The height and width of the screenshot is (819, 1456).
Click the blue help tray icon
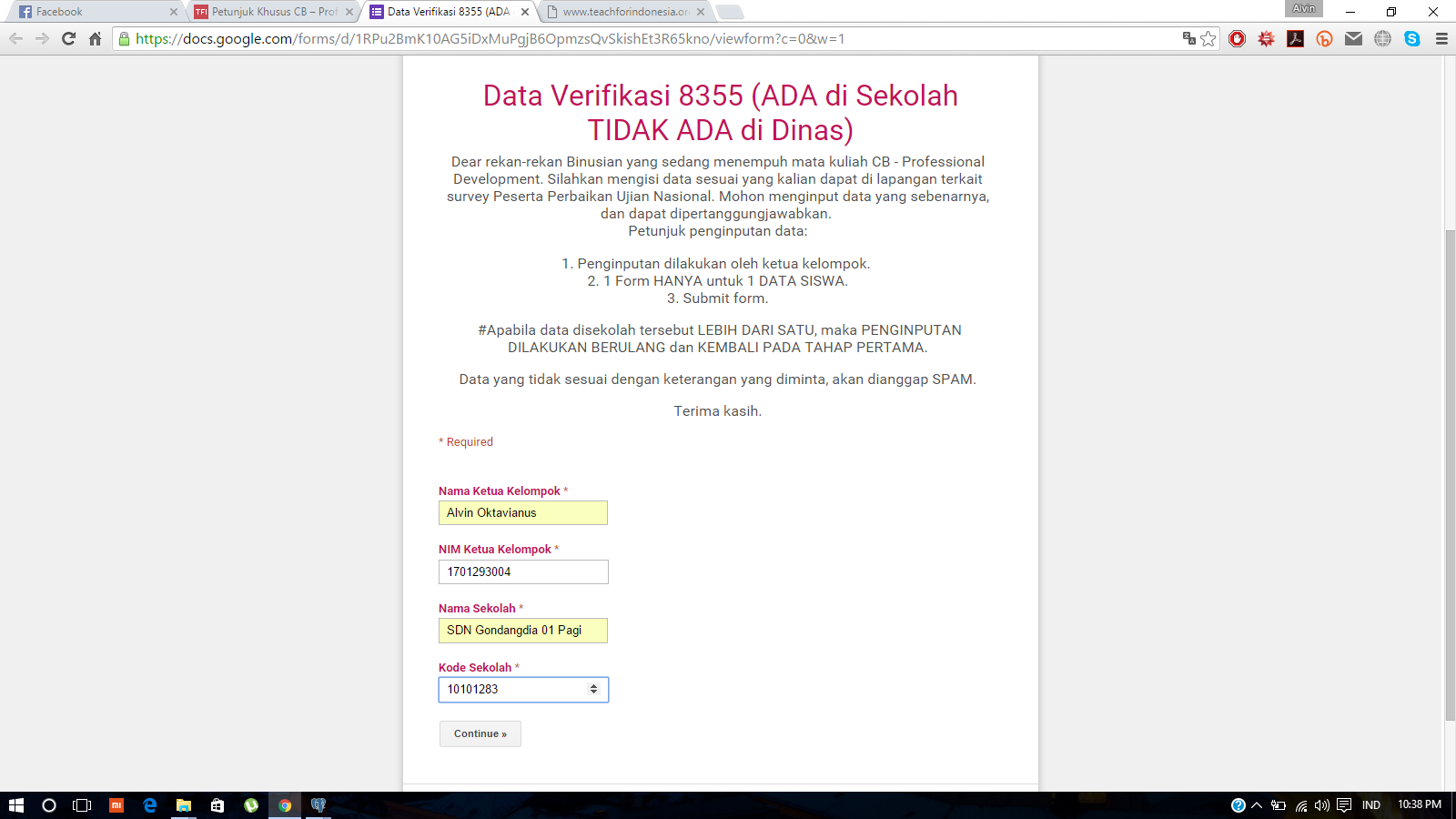point(1238,805)
